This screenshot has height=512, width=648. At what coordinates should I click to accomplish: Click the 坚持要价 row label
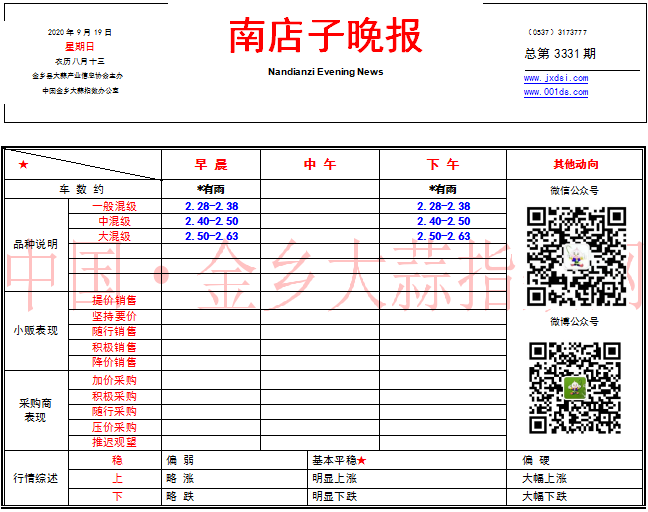114,316
